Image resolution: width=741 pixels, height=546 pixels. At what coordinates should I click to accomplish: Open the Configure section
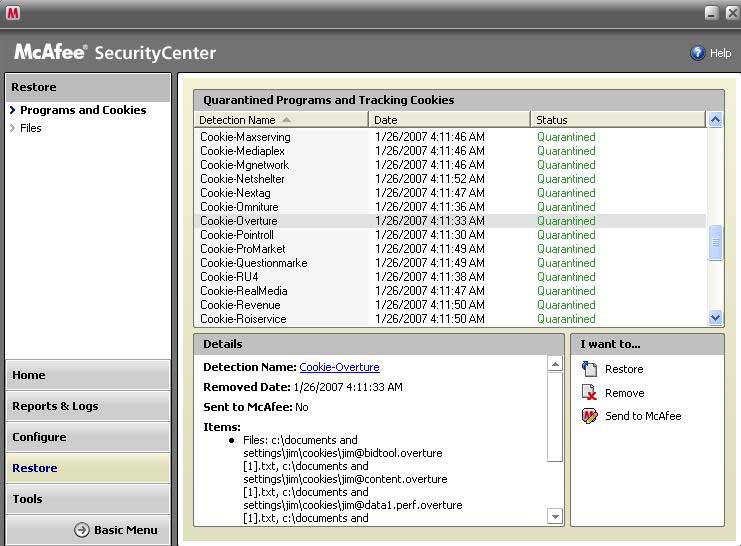pos(88,437)
